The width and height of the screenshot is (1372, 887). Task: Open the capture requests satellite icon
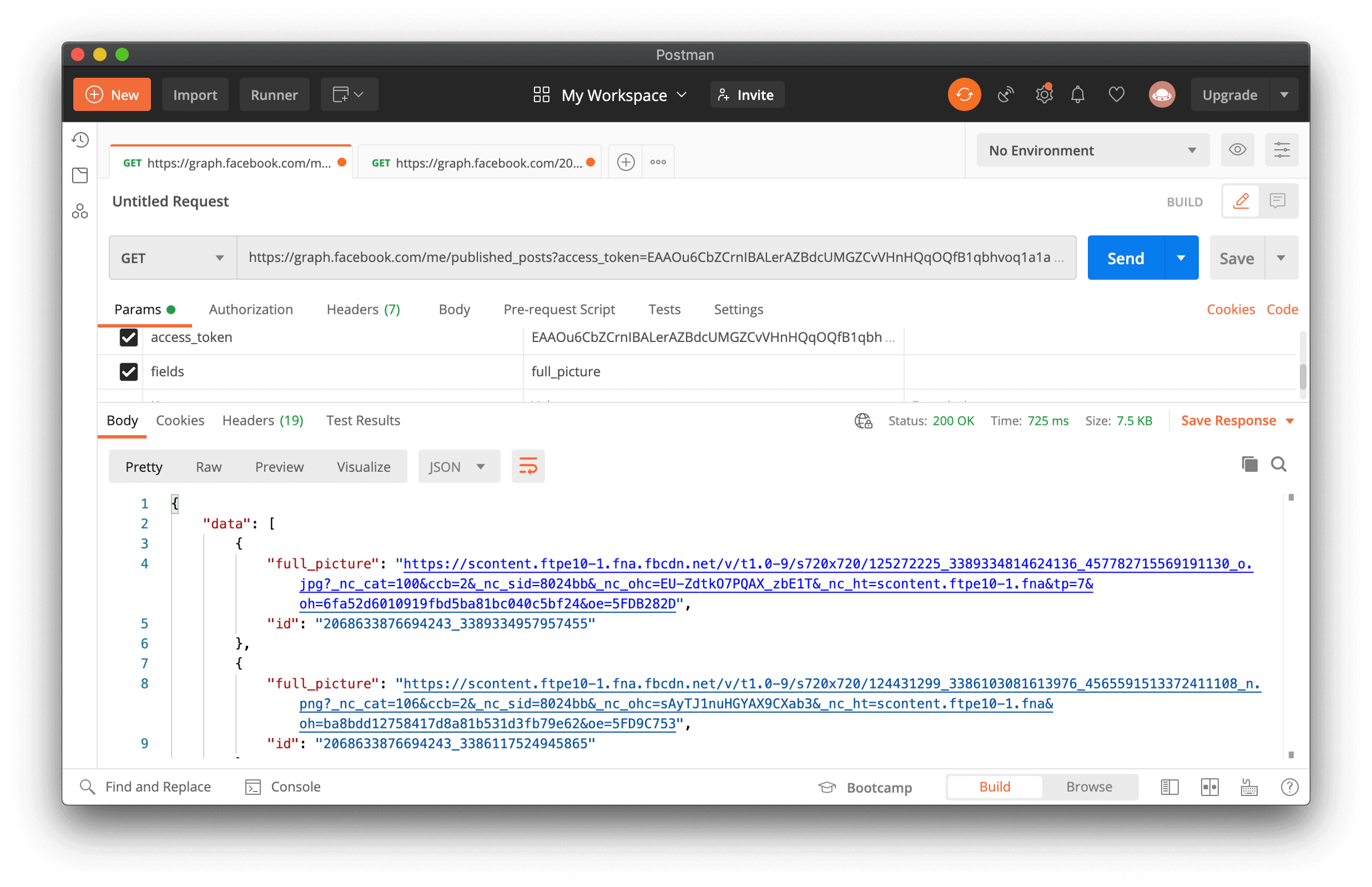point(1005,94)
